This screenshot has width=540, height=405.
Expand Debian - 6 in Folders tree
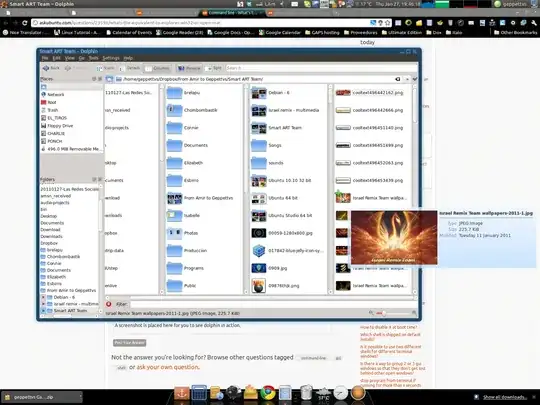(x=43, y=297)
